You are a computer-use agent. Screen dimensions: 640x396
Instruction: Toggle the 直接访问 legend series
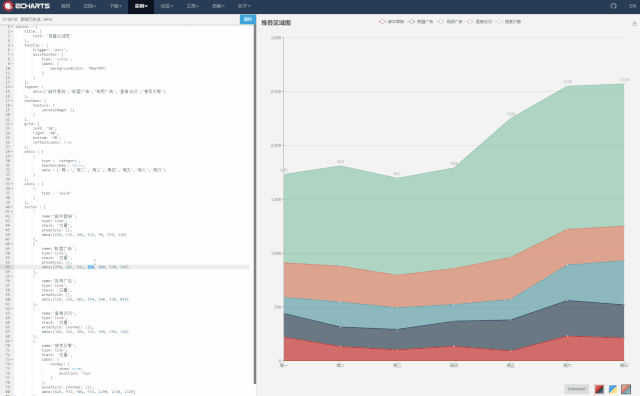coord(479,22)
